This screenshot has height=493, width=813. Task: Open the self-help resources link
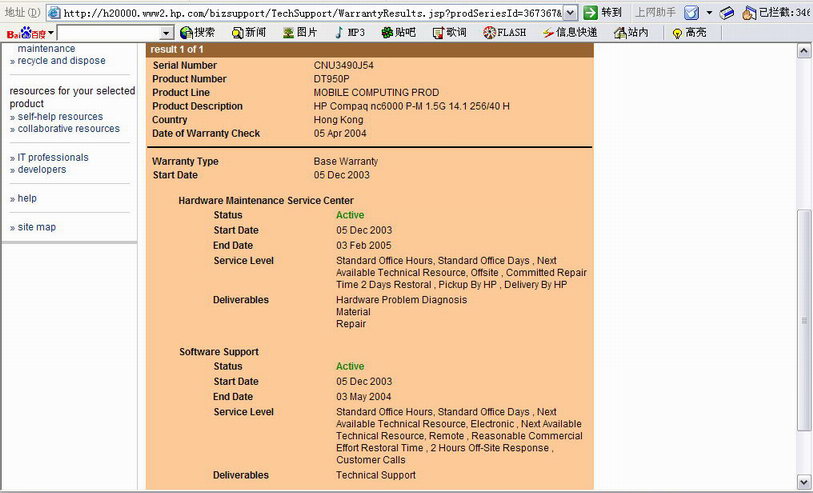click(x=60, y=117)
